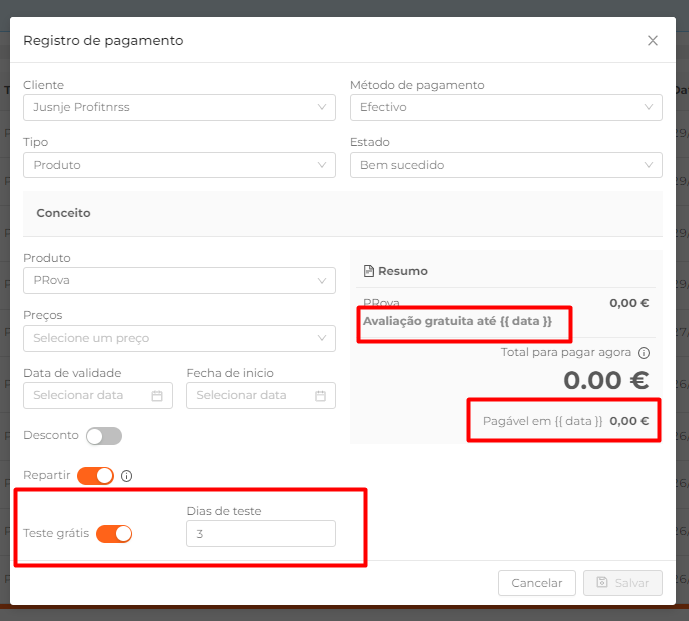
Task: Click the Resumo document icon
Action: point(369,271)
